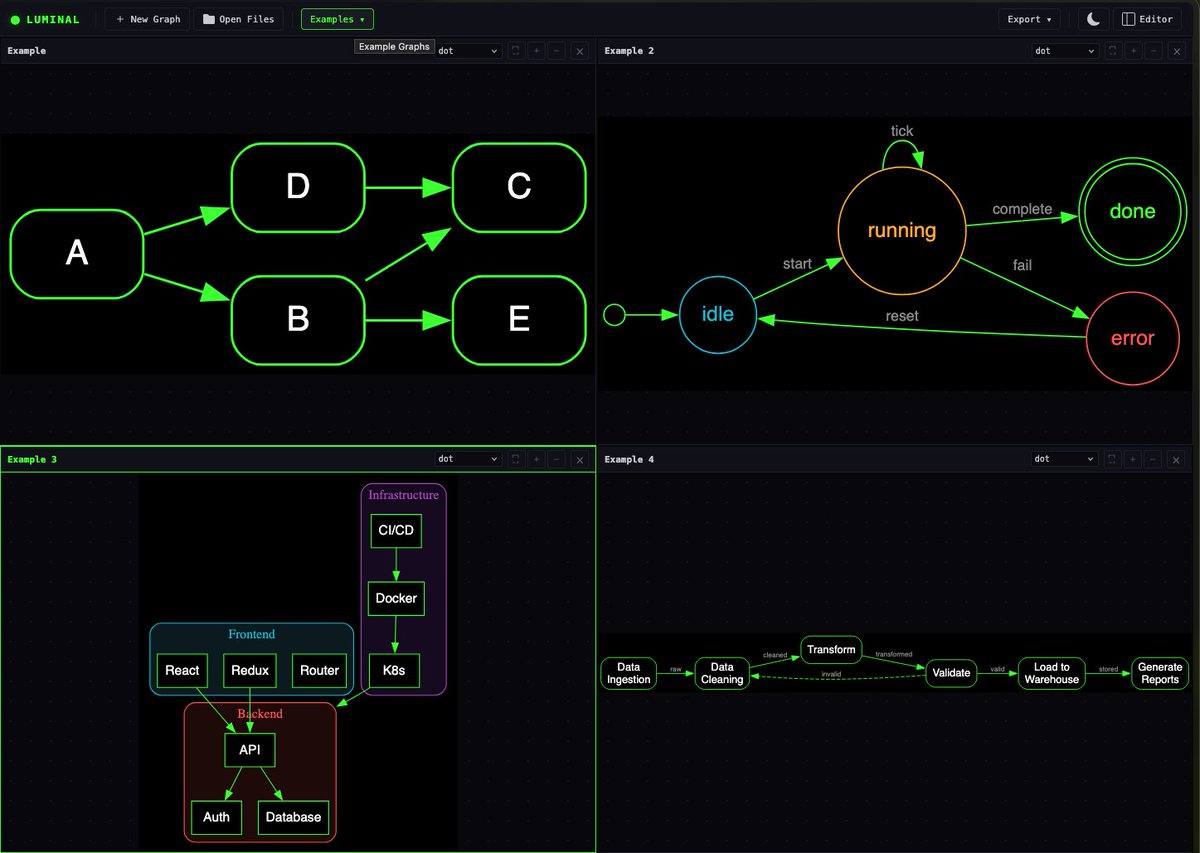Click the 'complete' edge label

pos(1022,209)
